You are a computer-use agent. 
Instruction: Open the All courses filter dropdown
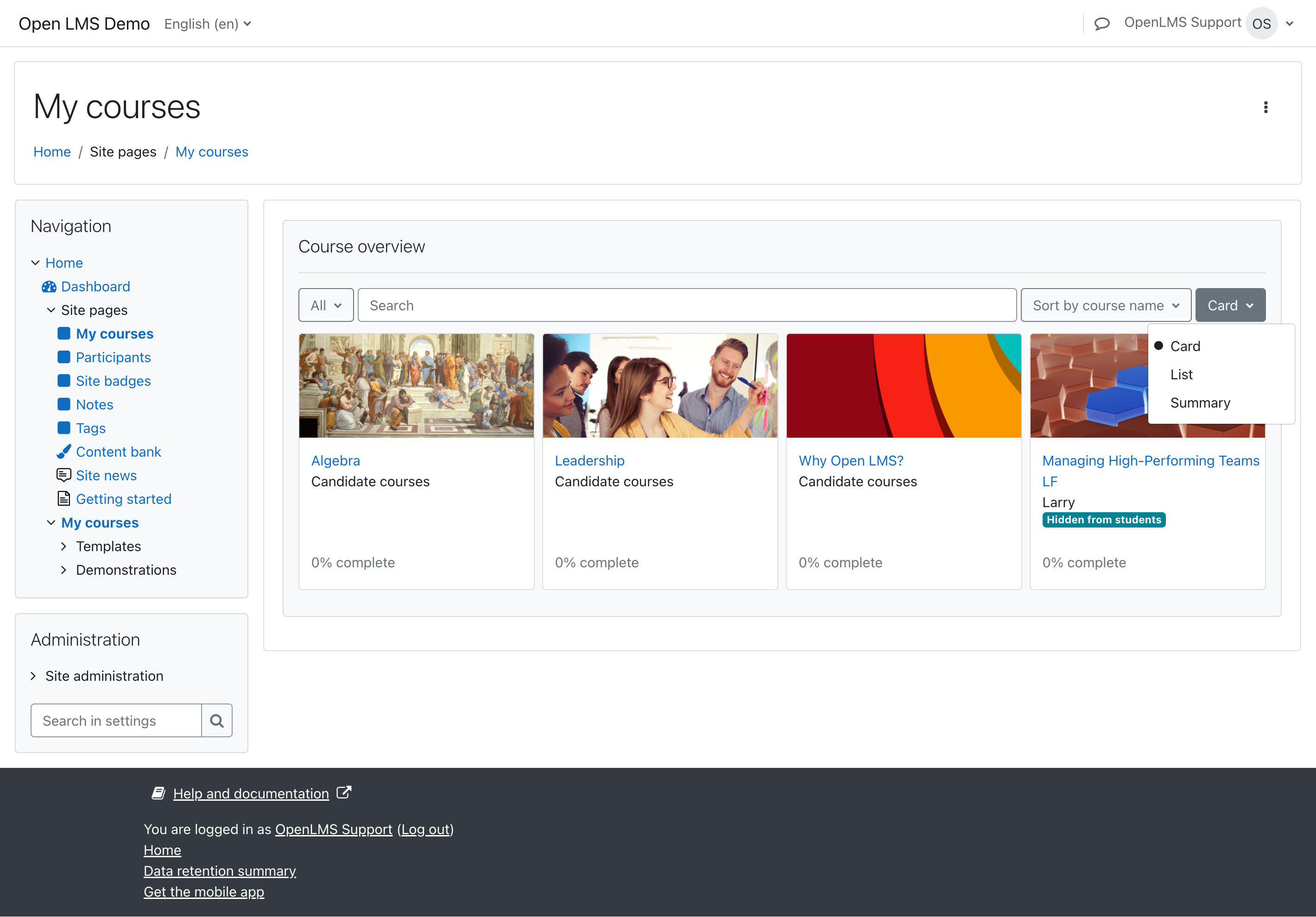(x=326, y=305)
